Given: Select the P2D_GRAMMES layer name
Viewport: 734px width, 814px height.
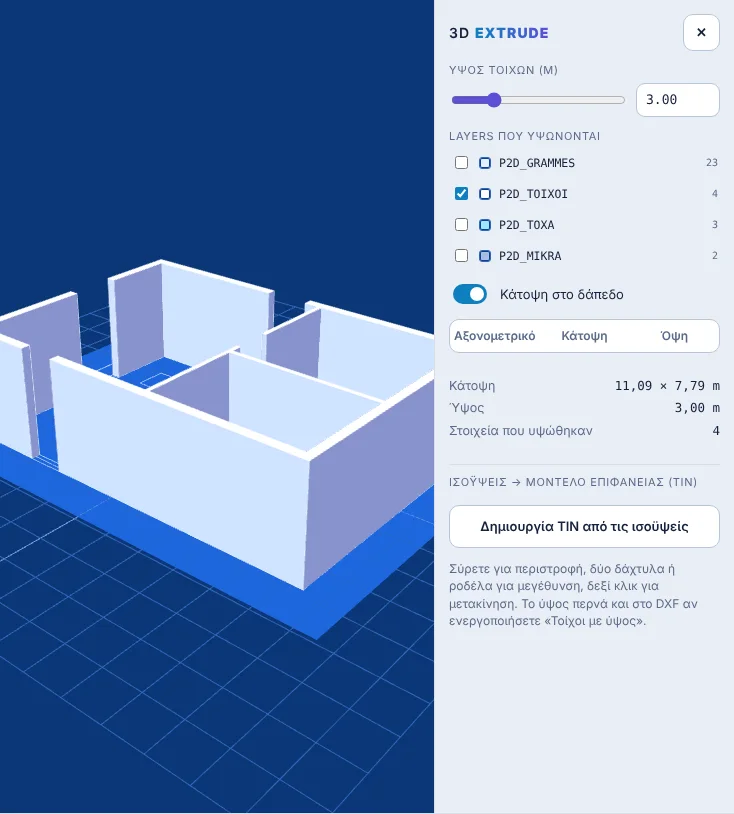Looking at the screenshot, I should pos(537,163).
